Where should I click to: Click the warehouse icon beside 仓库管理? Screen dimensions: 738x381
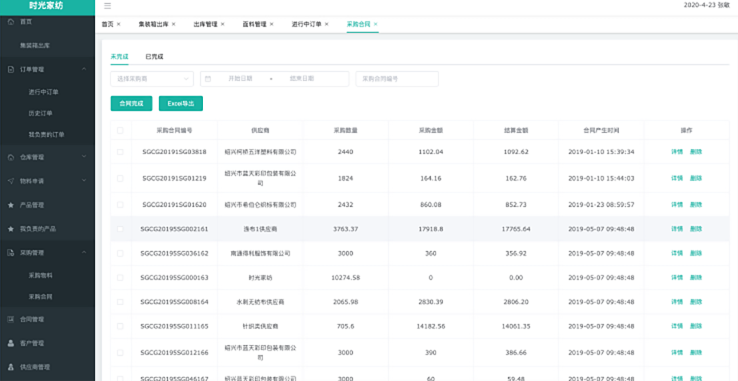(x=11, y=157)
